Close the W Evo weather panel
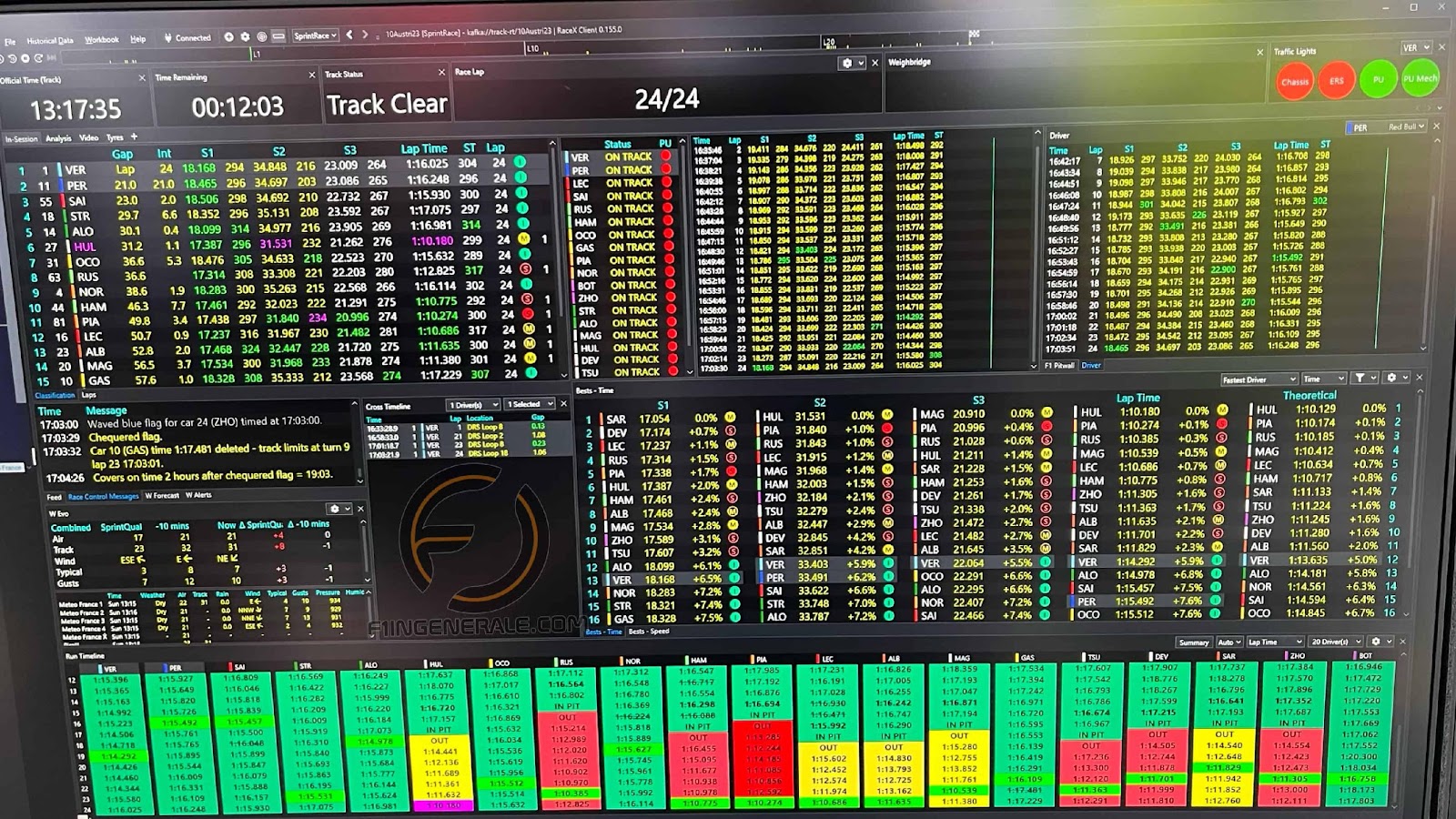The width and height of the screenshot is (1456, 819). pyautogui.click(x=359, y=509)
